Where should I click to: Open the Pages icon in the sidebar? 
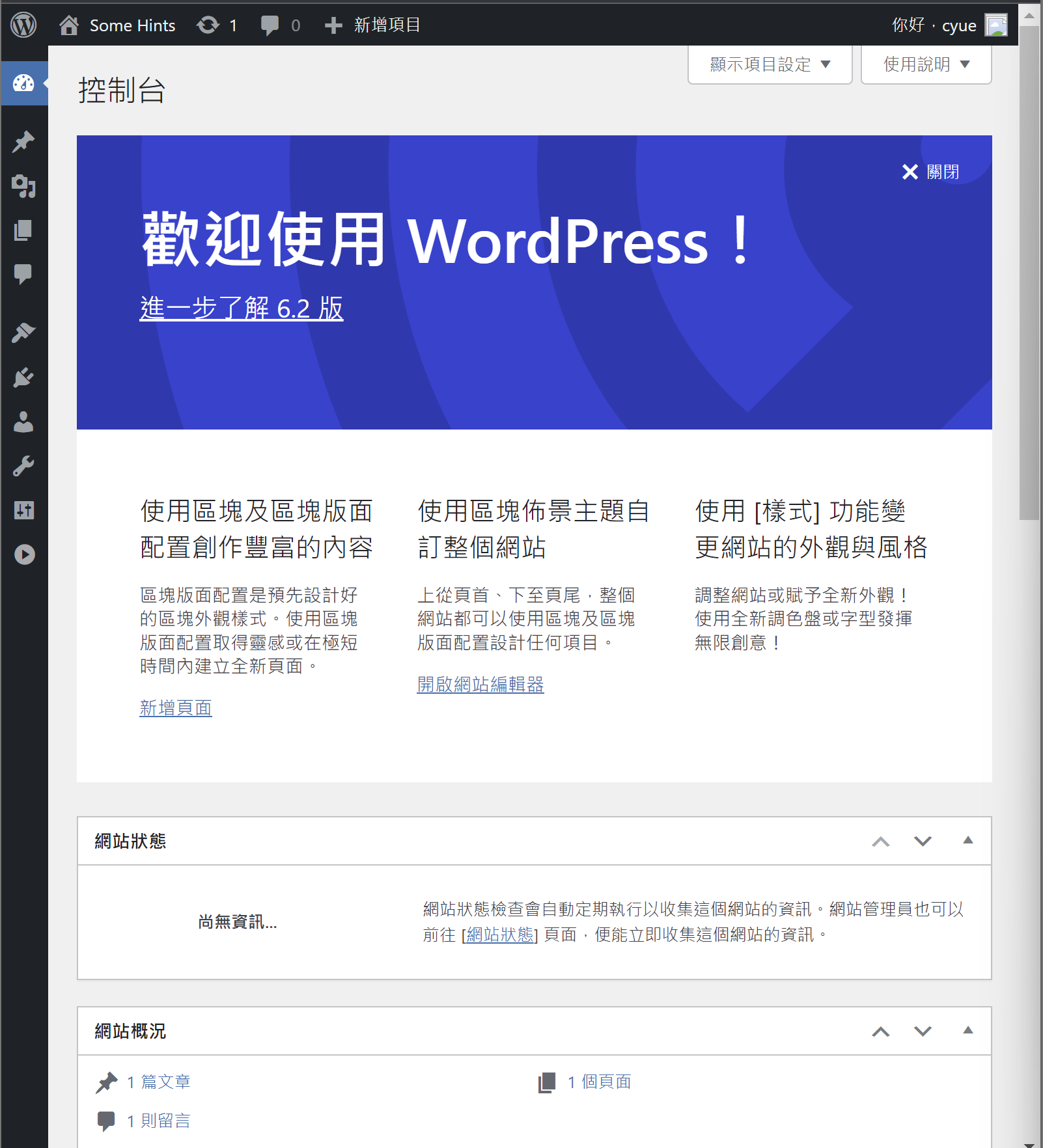tap(23, 230)
